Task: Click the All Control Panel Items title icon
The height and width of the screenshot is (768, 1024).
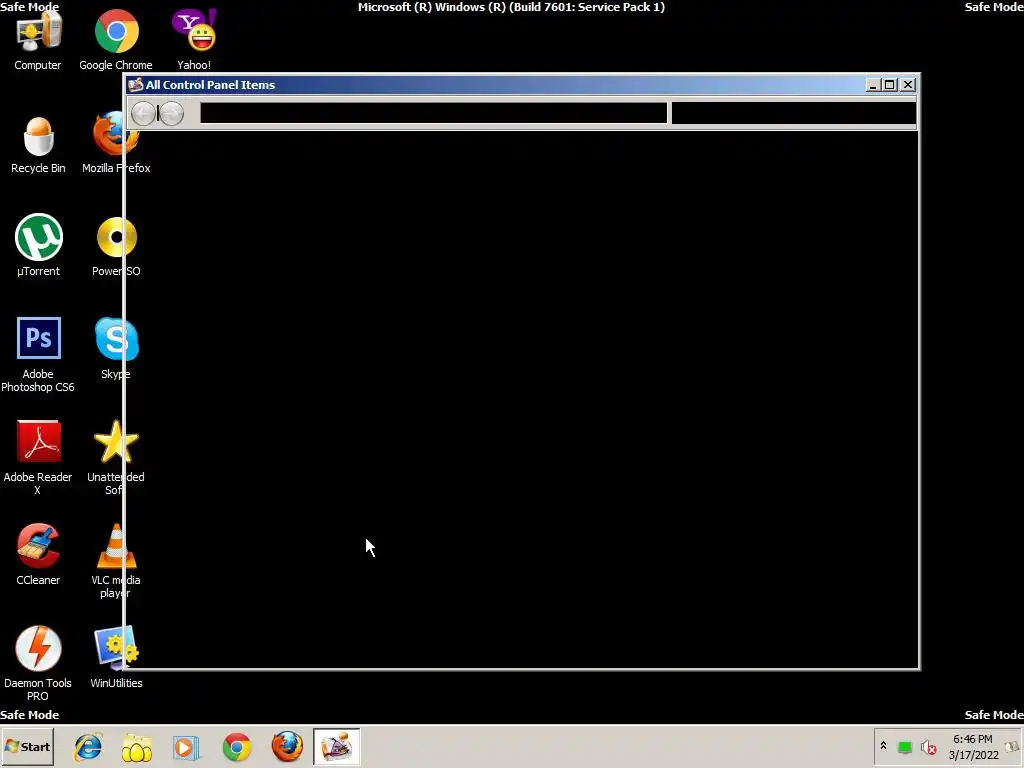Action: pyautogui.click(x=135, y=85)
